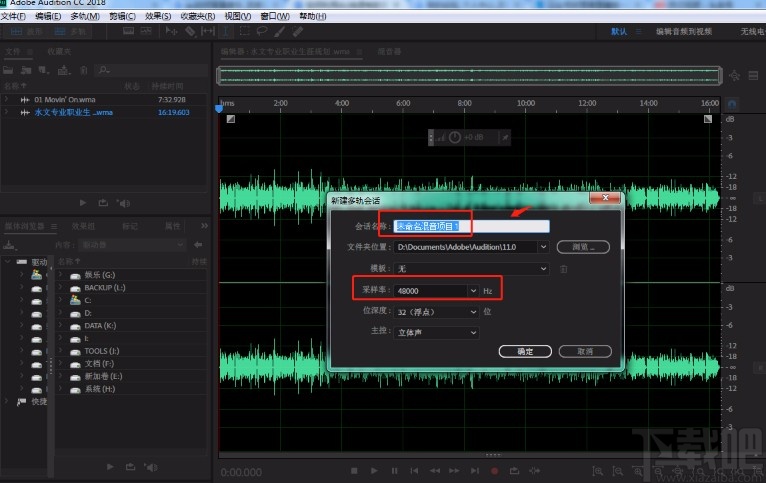
Task: Click the 取消 button in the dialog
Action: click(584, 351)
